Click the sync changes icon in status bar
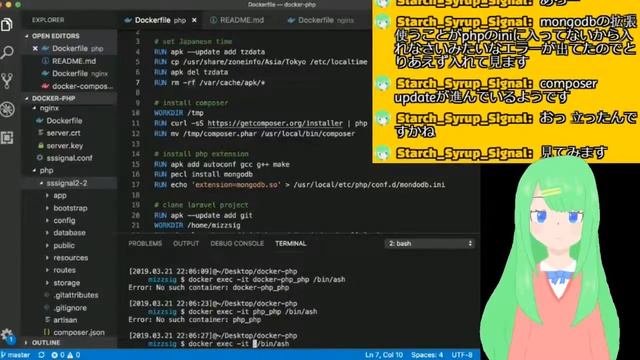The height and width of the screenshot is (360, 640). (41, 355)
